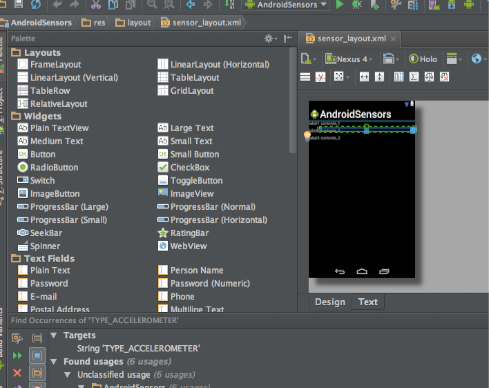Click the layout folder breadcrumb
The image size is (489, 388).
pyautogui.click(x=133, y=23)
